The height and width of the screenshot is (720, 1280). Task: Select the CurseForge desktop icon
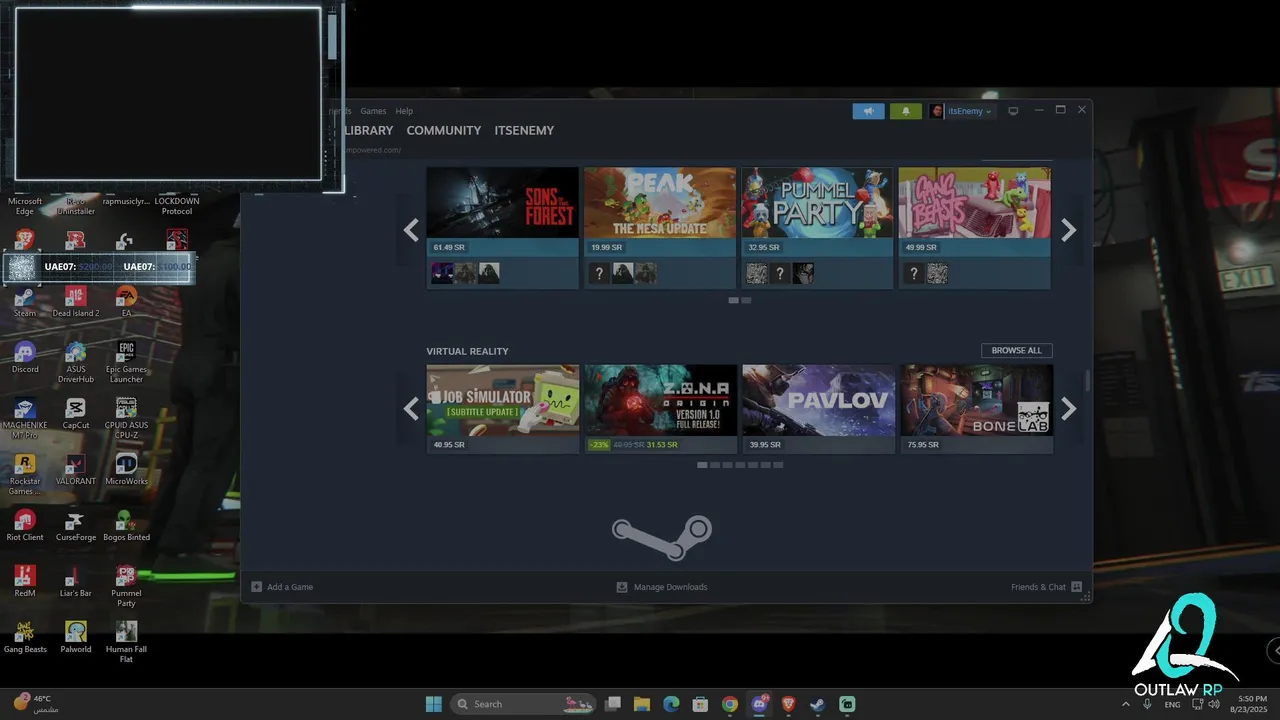(x=75, y=525)
